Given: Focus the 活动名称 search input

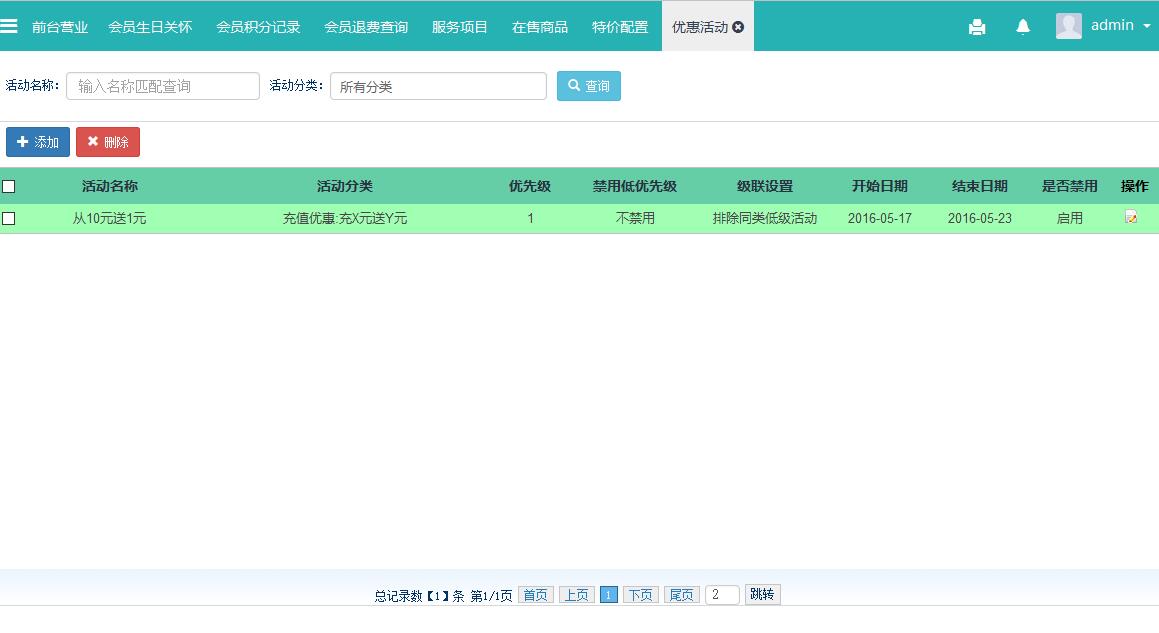Looking at the screenshot, I should (163, 86).
